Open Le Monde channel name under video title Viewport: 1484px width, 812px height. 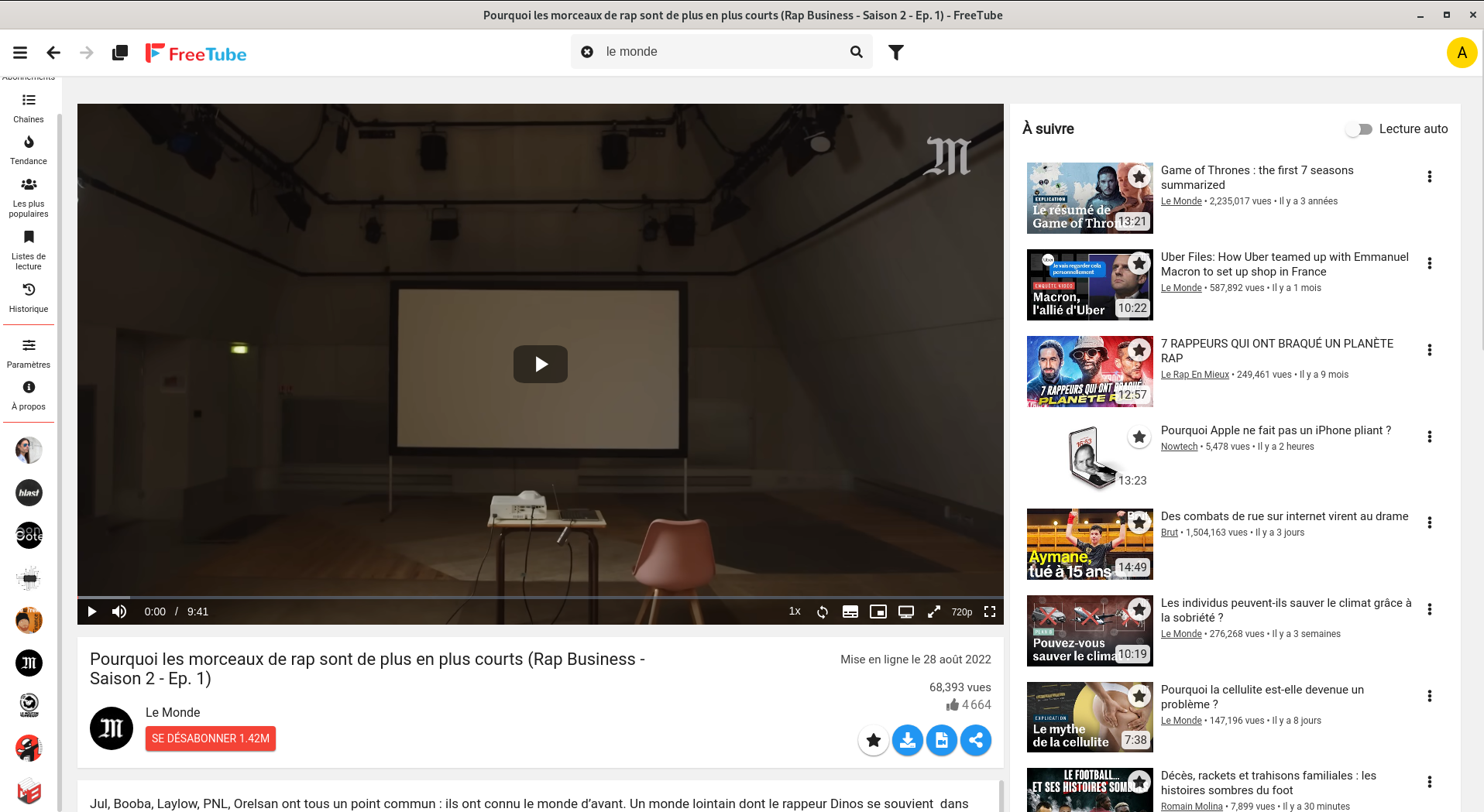pos(173,712)
